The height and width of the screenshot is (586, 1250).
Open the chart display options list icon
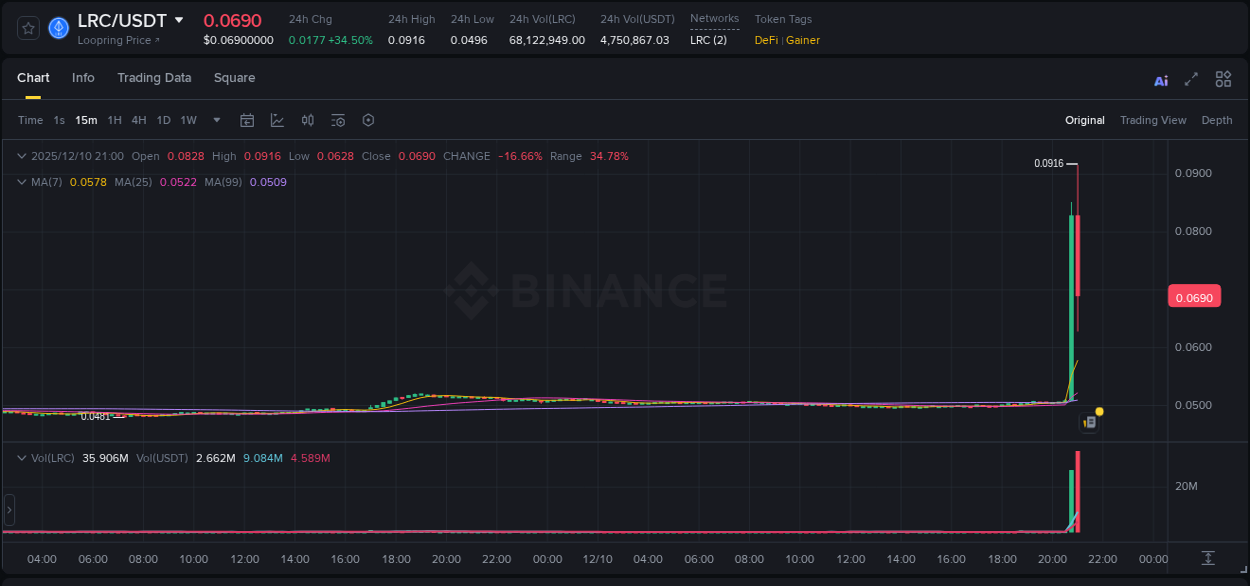tap(338, 120)
